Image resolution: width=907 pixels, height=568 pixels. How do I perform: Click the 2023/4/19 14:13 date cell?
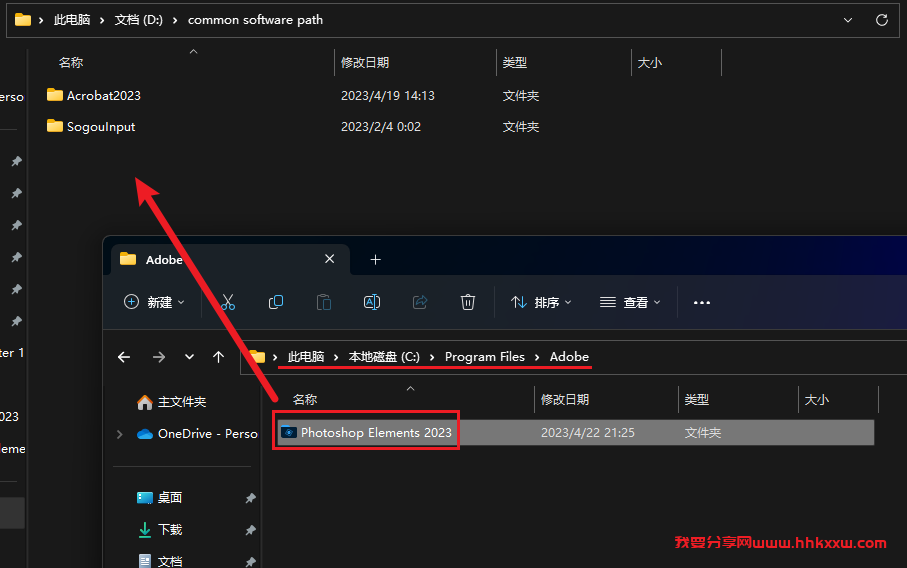click(x=388, y=95)
